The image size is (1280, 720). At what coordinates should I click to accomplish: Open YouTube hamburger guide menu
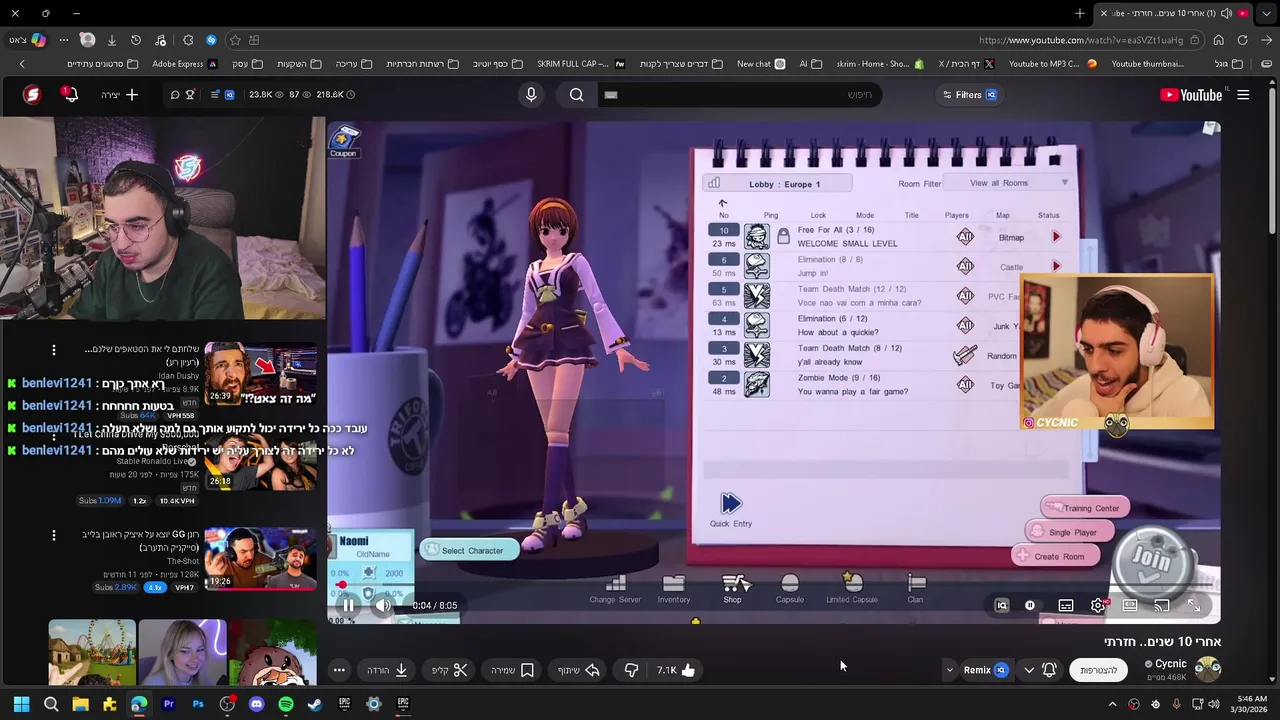point(1243,95)
